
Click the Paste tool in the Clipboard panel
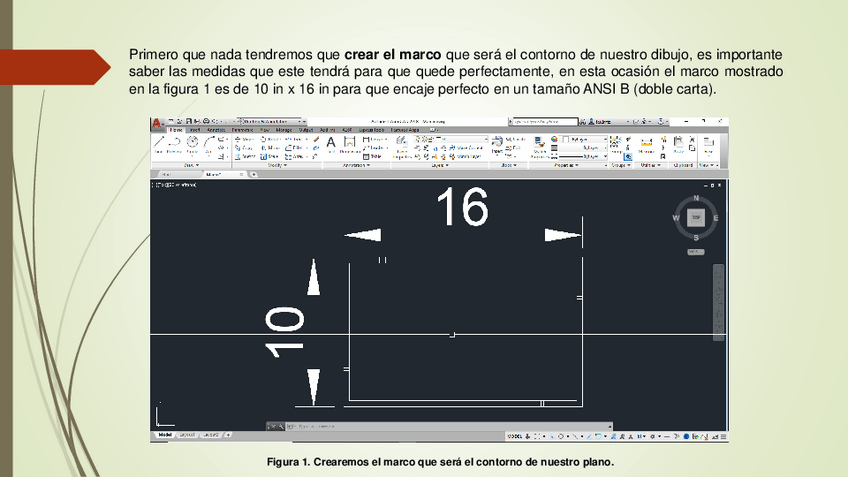coord(678,144)
